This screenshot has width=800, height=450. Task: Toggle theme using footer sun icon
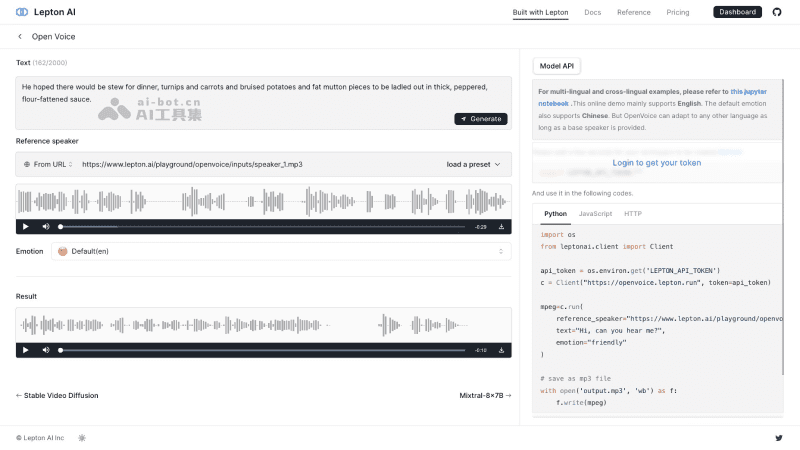tap(82, 438)
